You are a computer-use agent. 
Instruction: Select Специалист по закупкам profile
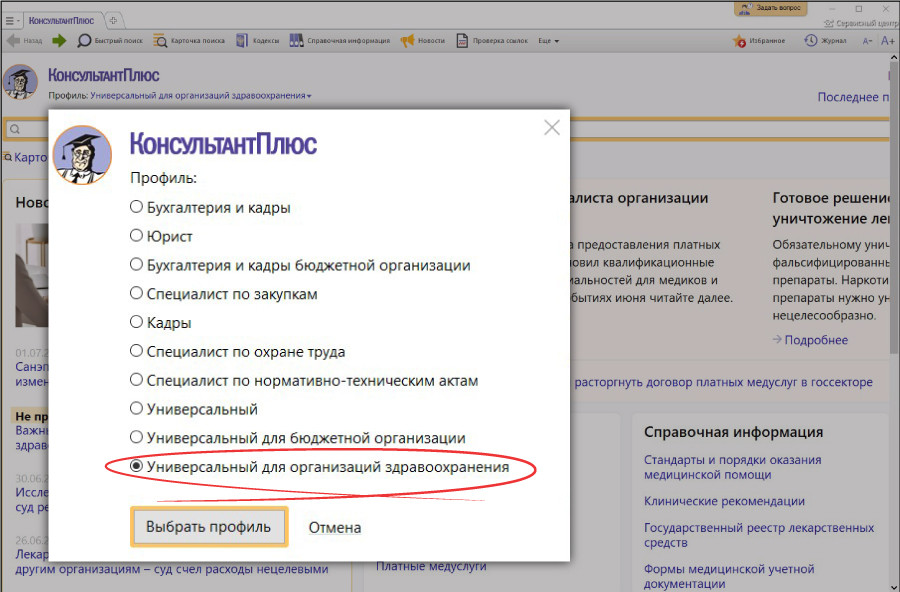tap(224, 293)
